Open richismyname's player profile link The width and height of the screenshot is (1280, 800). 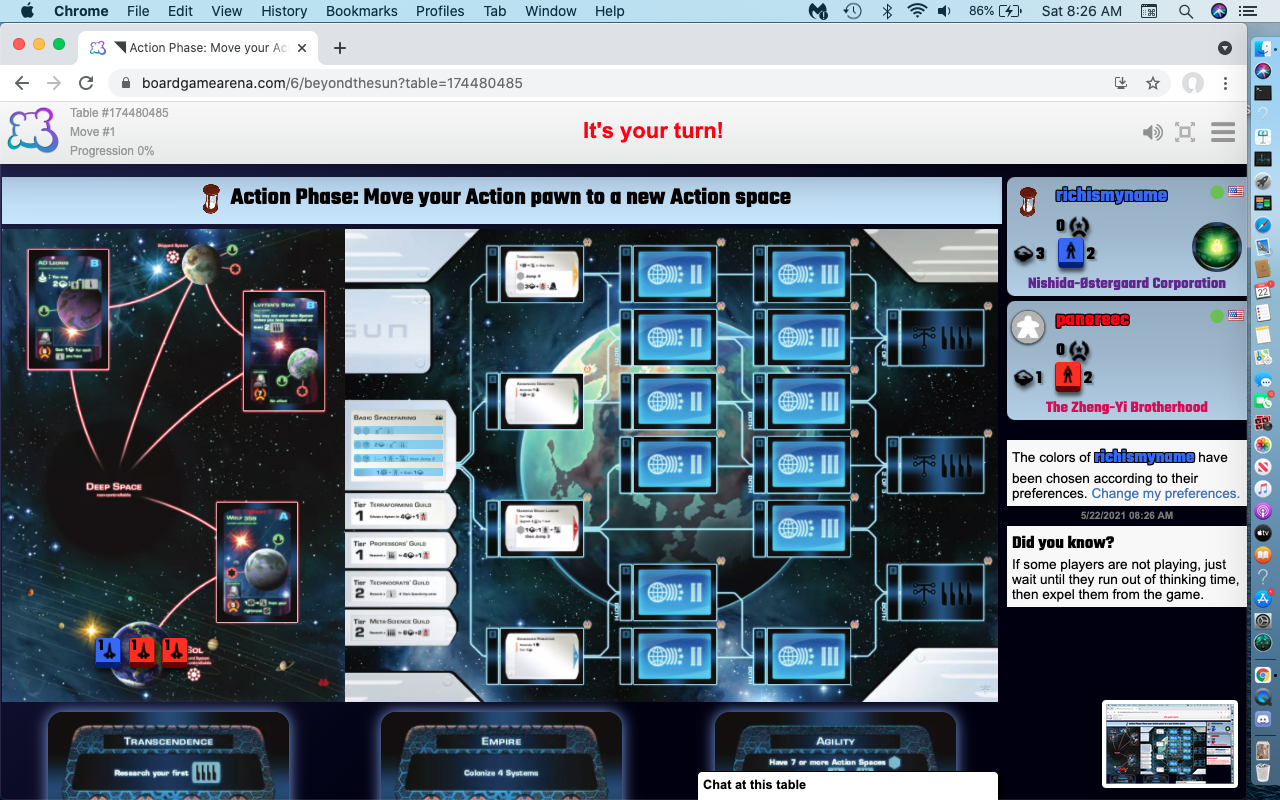1111,195
